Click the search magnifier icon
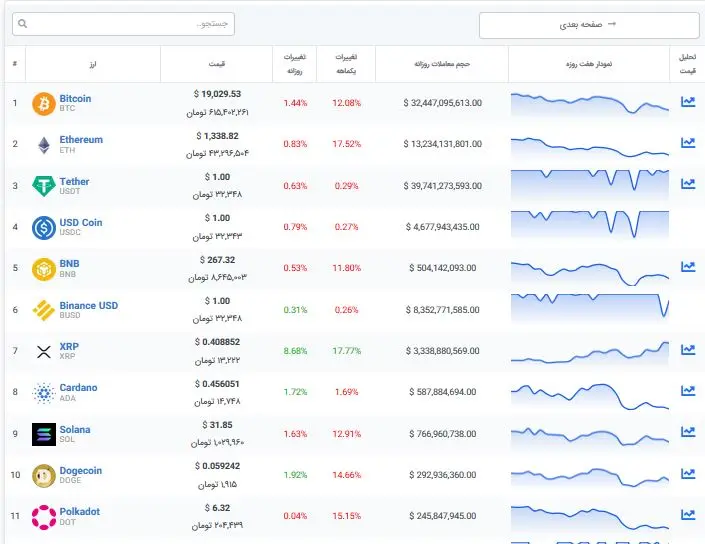Screen dimensions: 705x544 [x=22, y=23]
